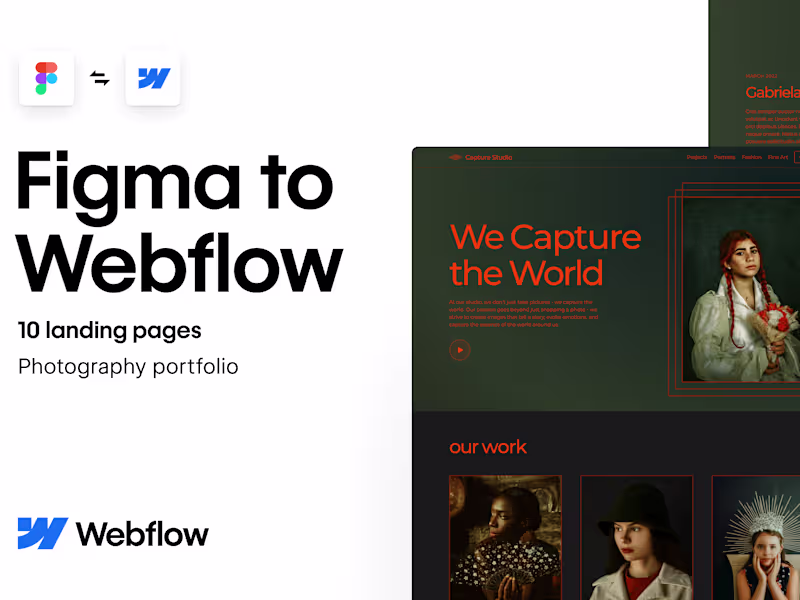The image size is (800, 600).
Task: Open the Fashion nav item
Action: click(x=752, y=157)
